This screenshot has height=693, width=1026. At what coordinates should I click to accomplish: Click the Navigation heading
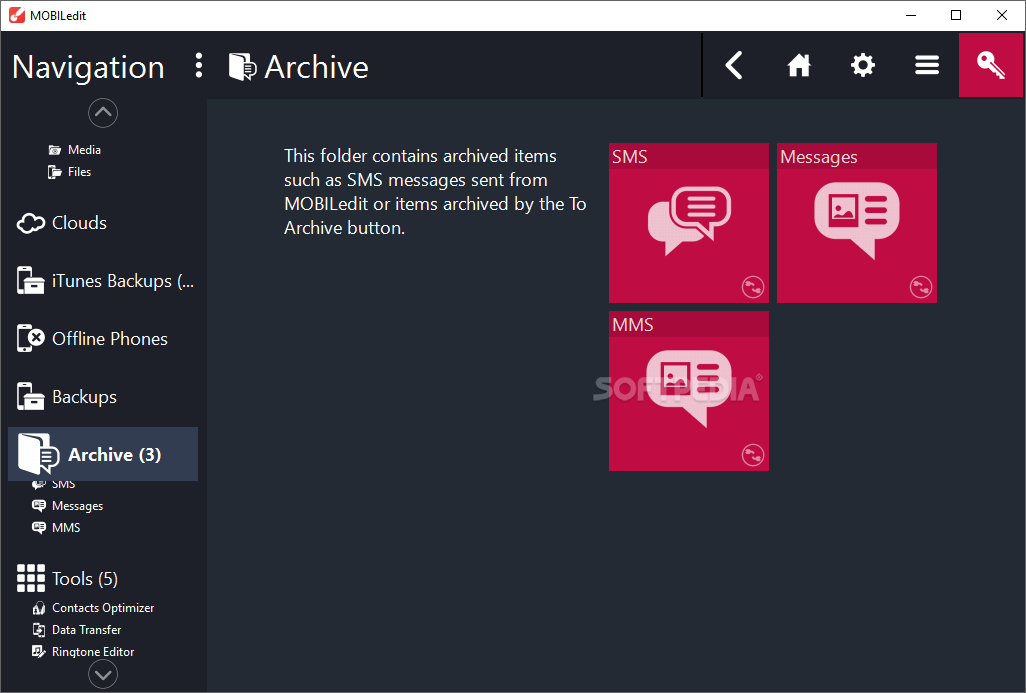88,67
